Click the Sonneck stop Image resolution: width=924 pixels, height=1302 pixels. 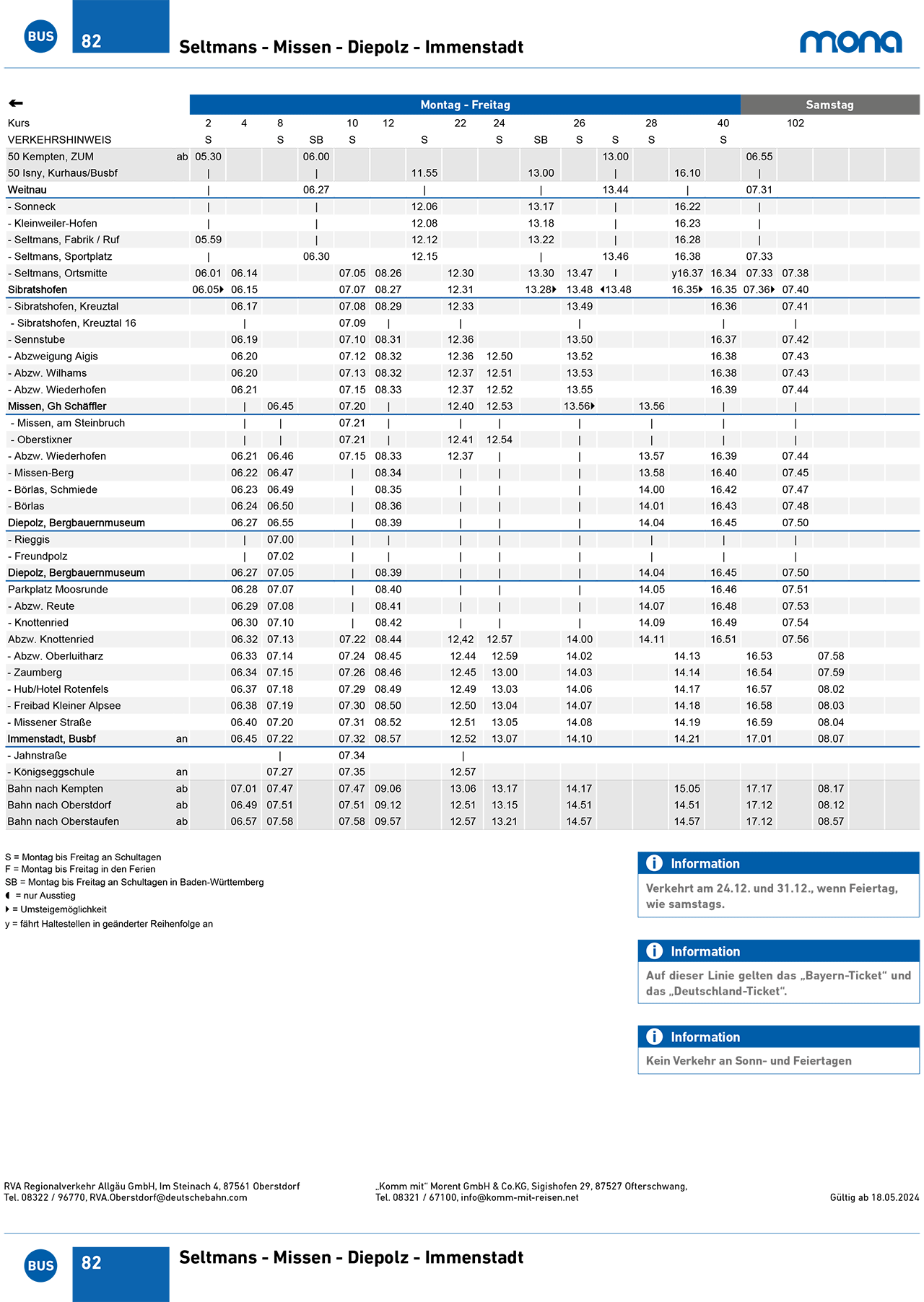tap(32, 206)
